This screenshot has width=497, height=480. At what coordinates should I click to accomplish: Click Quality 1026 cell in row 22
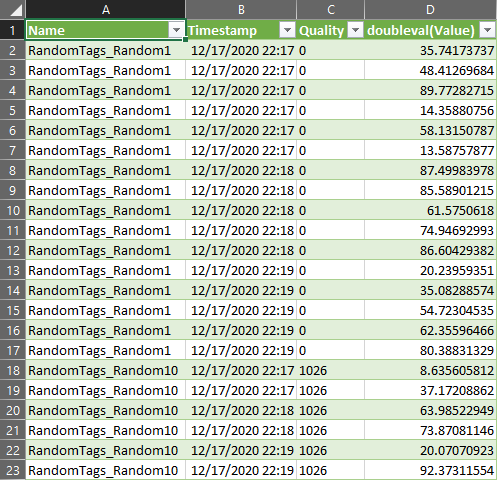[331, 450]
